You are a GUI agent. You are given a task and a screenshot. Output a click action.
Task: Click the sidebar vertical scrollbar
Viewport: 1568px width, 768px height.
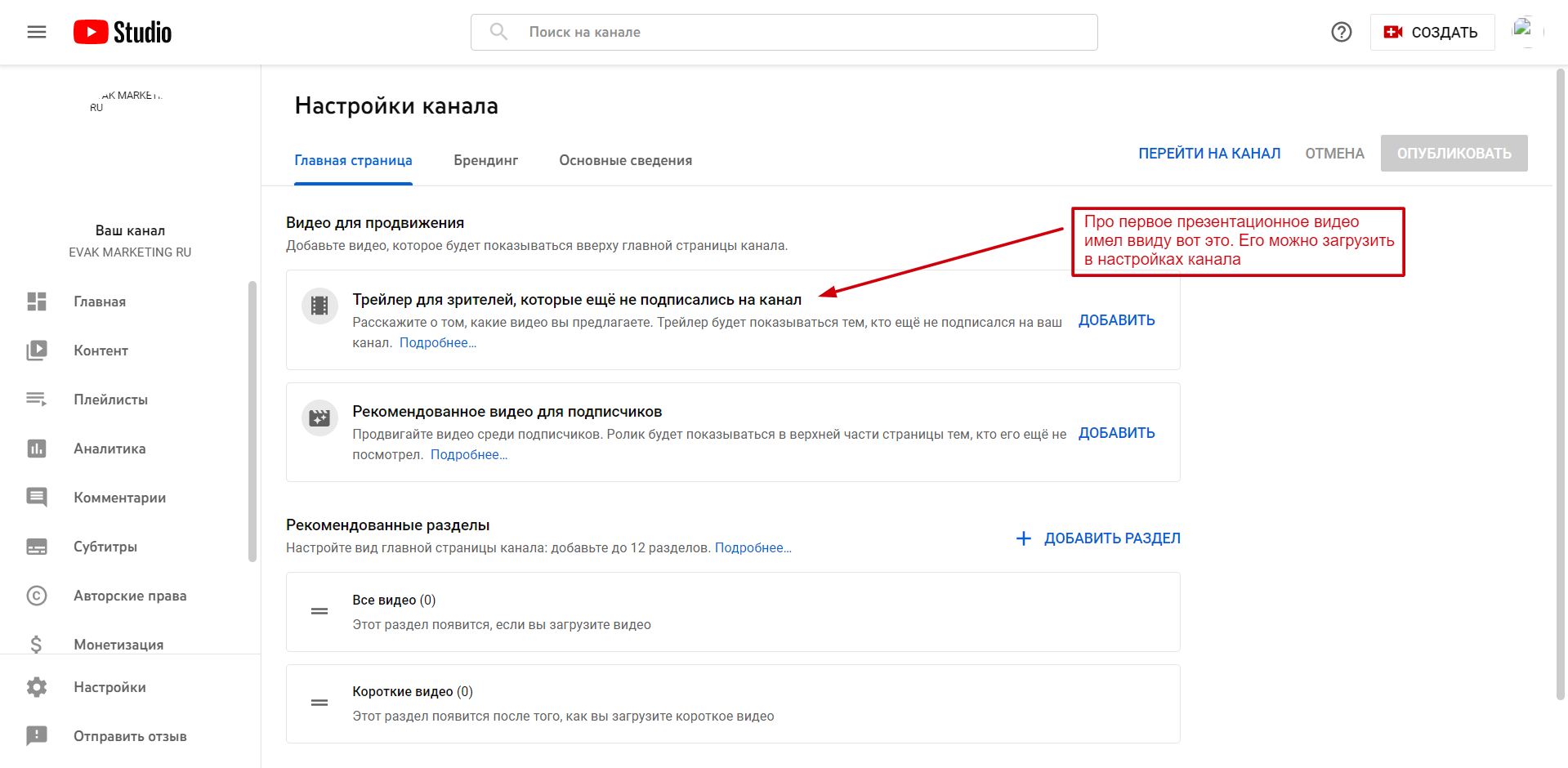252,422
